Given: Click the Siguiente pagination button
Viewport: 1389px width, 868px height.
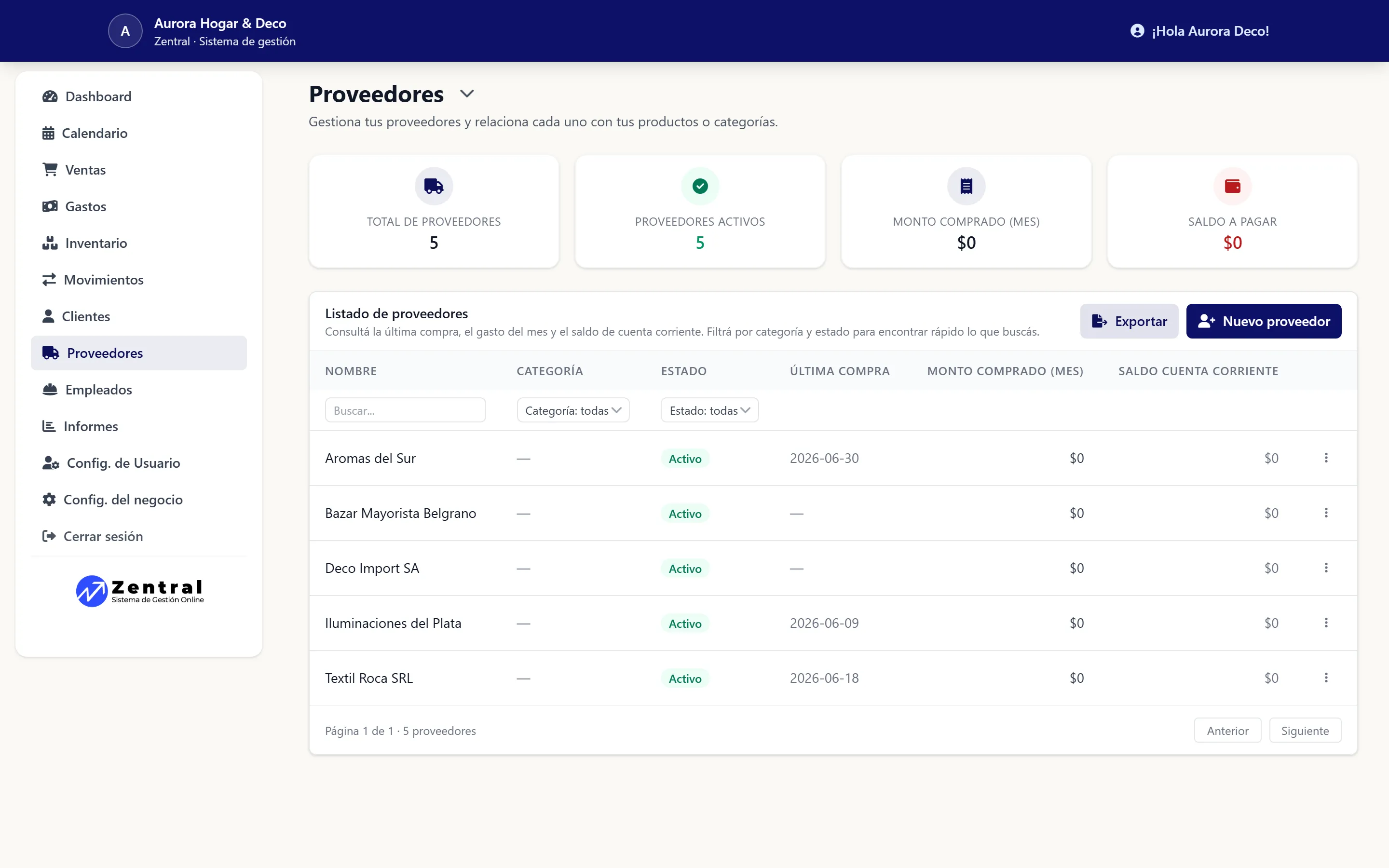Looking at the screenshot, I should pyautogui.click(x=1305, y=730).
